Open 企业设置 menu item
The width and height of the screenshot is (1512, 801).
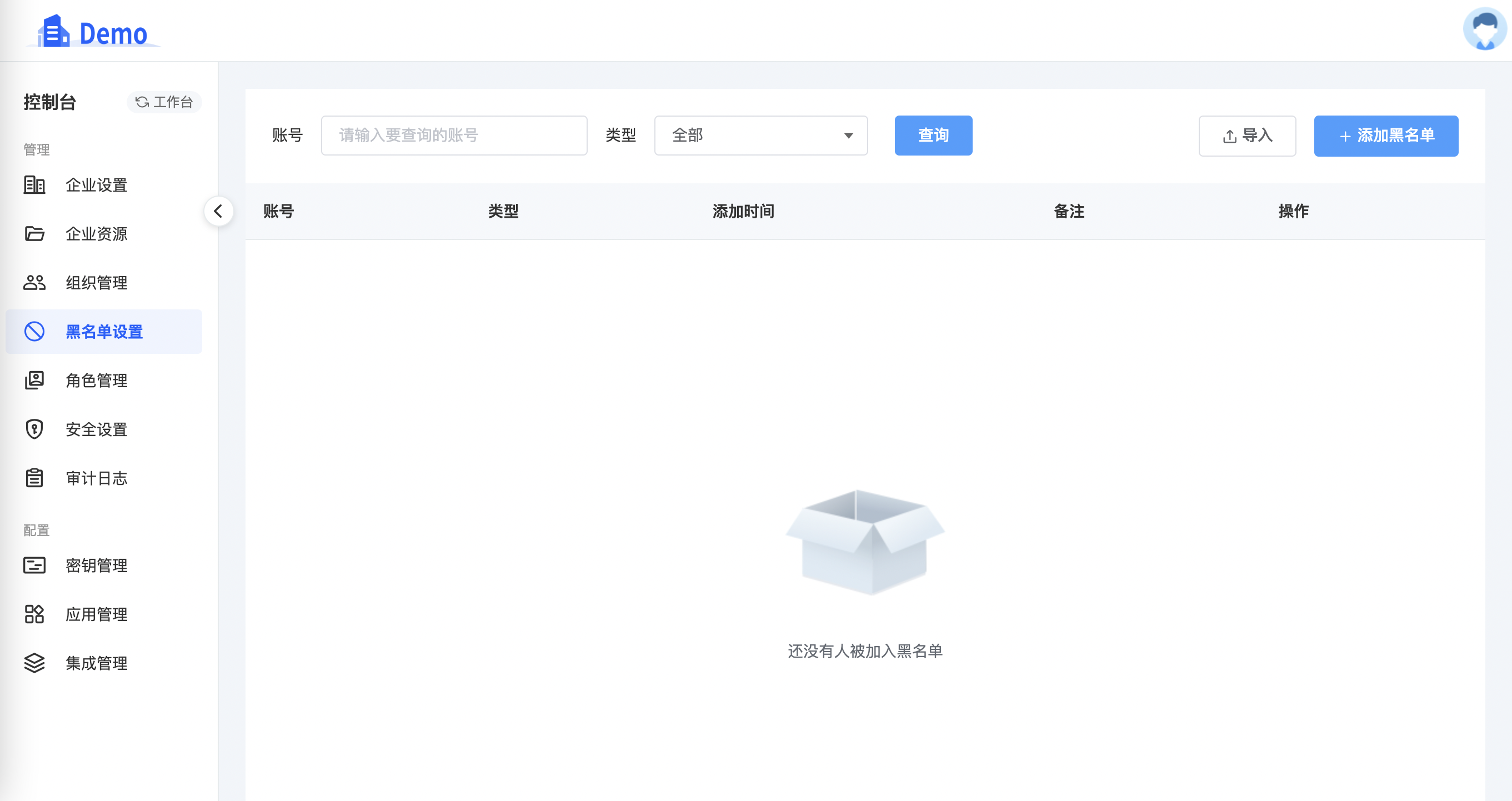(x=104, y=185)
